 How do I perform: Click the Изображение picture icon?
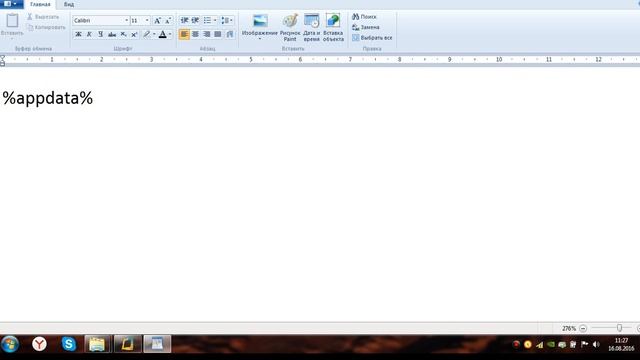pos(260,21)
